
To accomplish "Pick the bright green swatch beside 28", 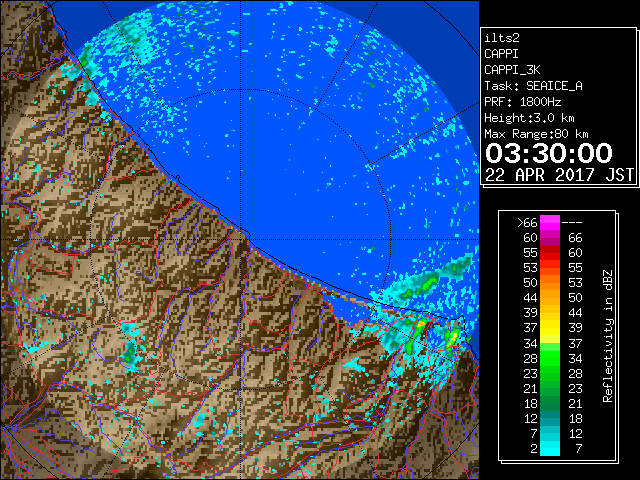I will [x=550, y=358].
